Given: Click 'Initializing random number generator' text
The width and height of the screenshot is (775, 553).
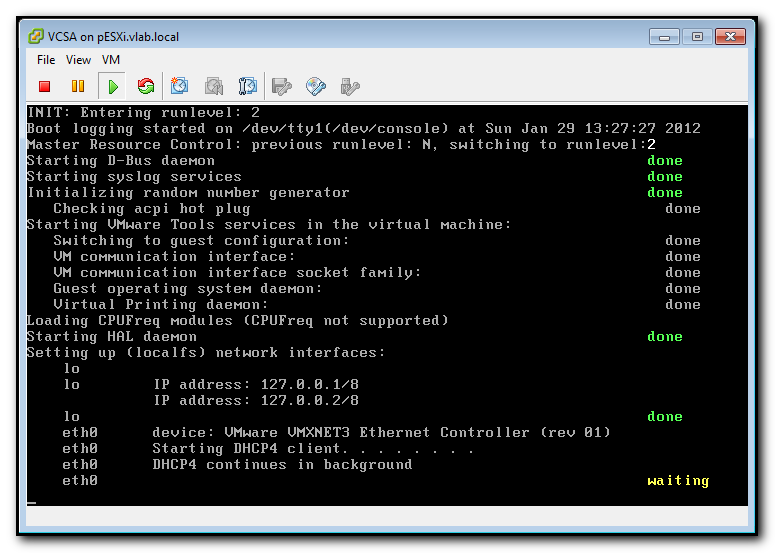Looking at the screenshot, I should [x=188, y=193].
